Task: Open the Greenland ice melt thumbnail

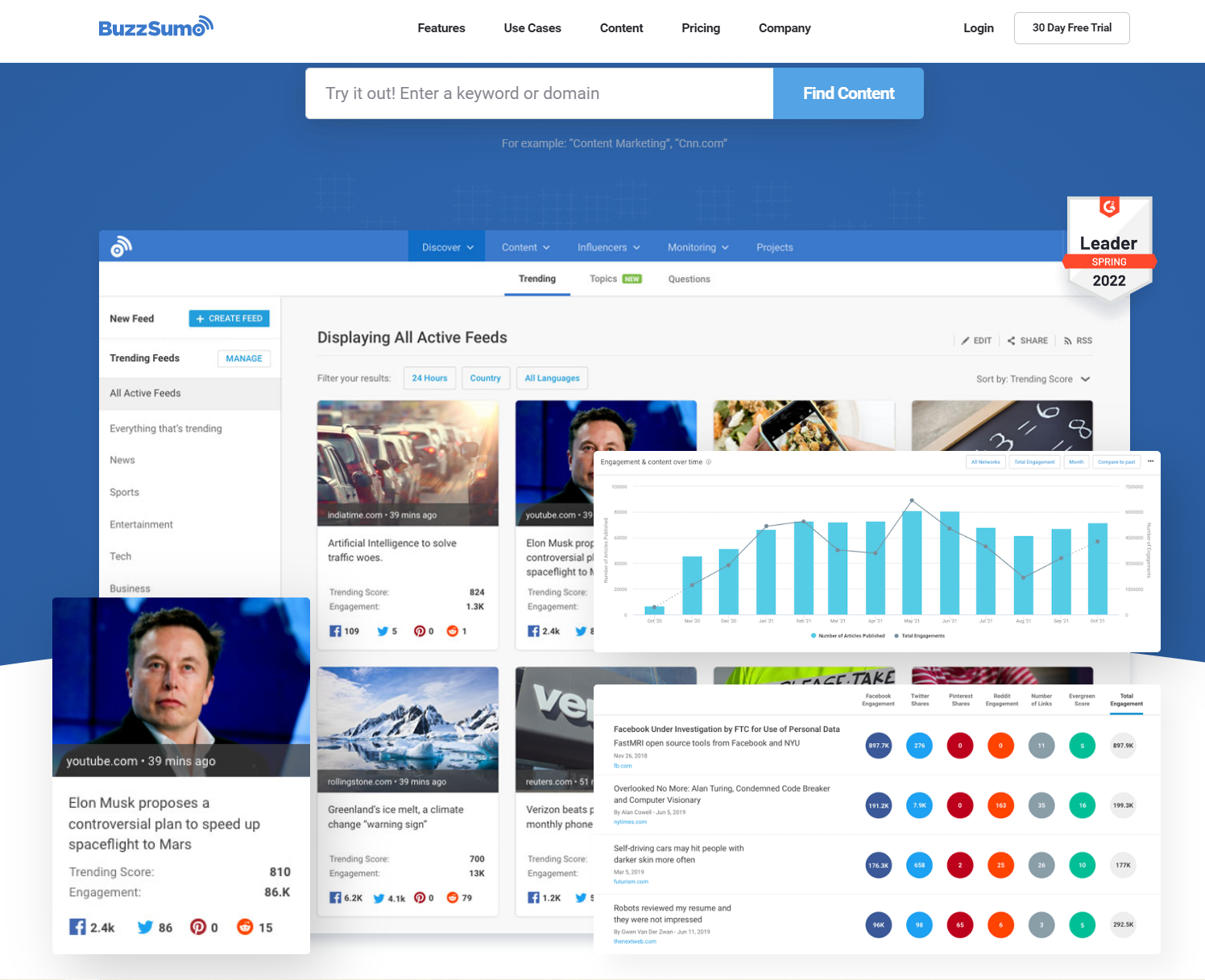Action: pyautogui.click(x=408, y=730)
